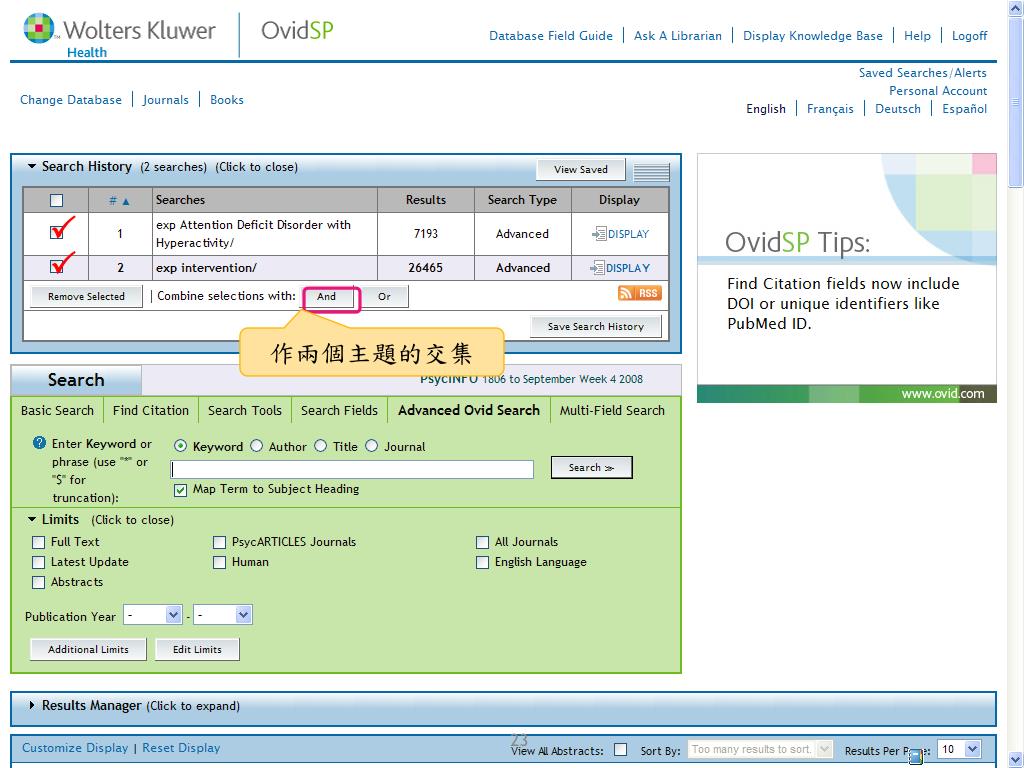
Task: Combine selections with And
Action: click(327, 296)
